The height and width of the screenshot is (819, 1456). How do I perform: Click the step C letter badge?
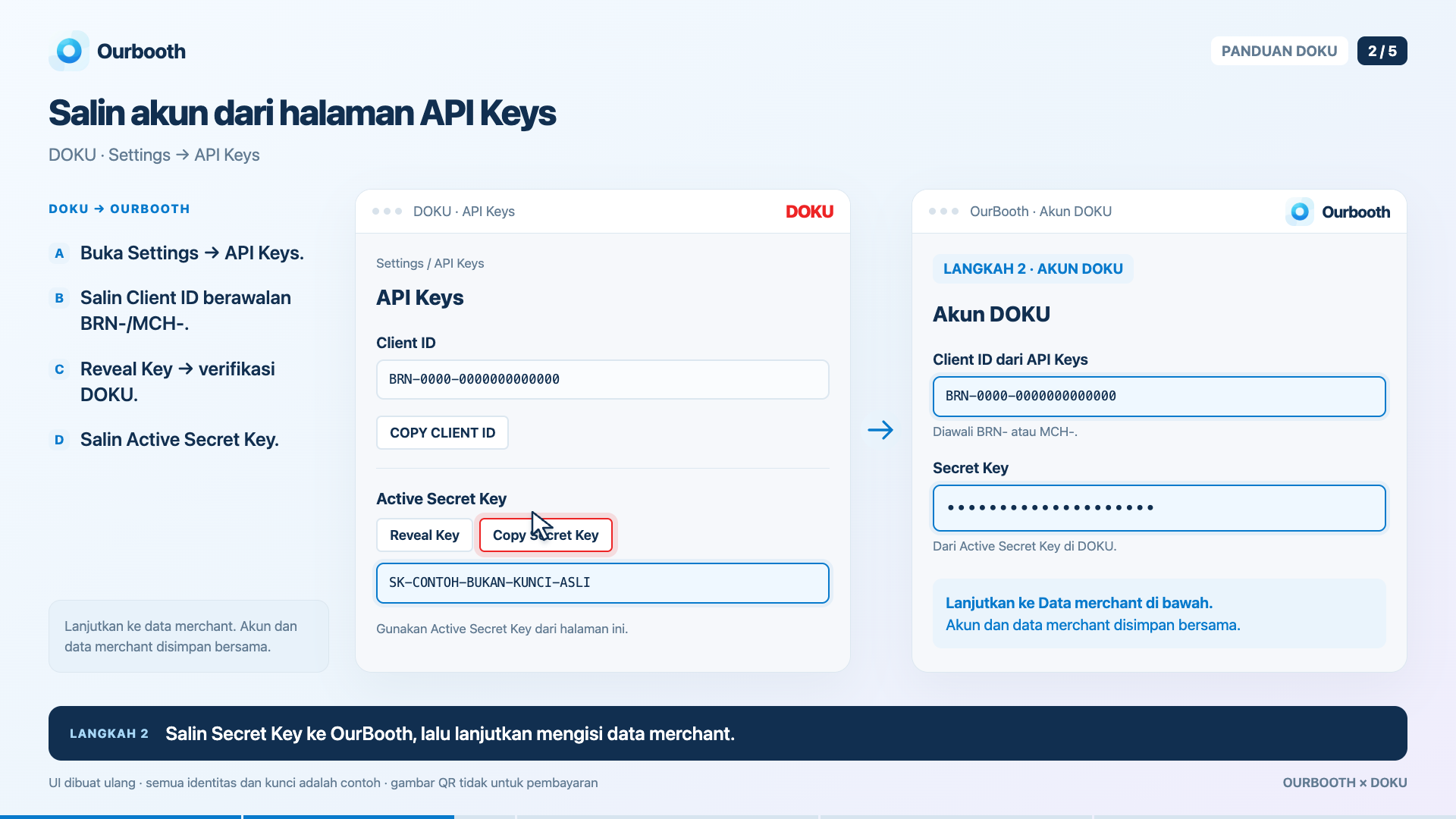59,369
